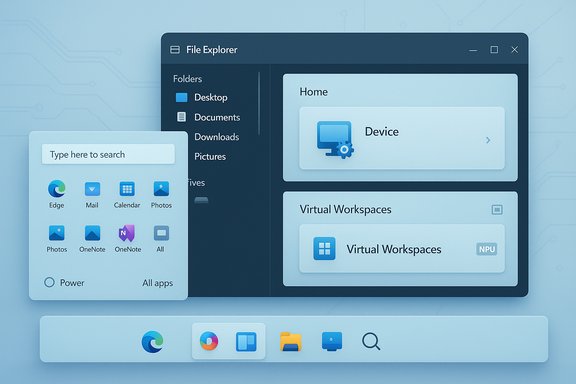576x384 pixels.
Task: Click the Desktop folder icon
Action: click(x=181, y=97)
